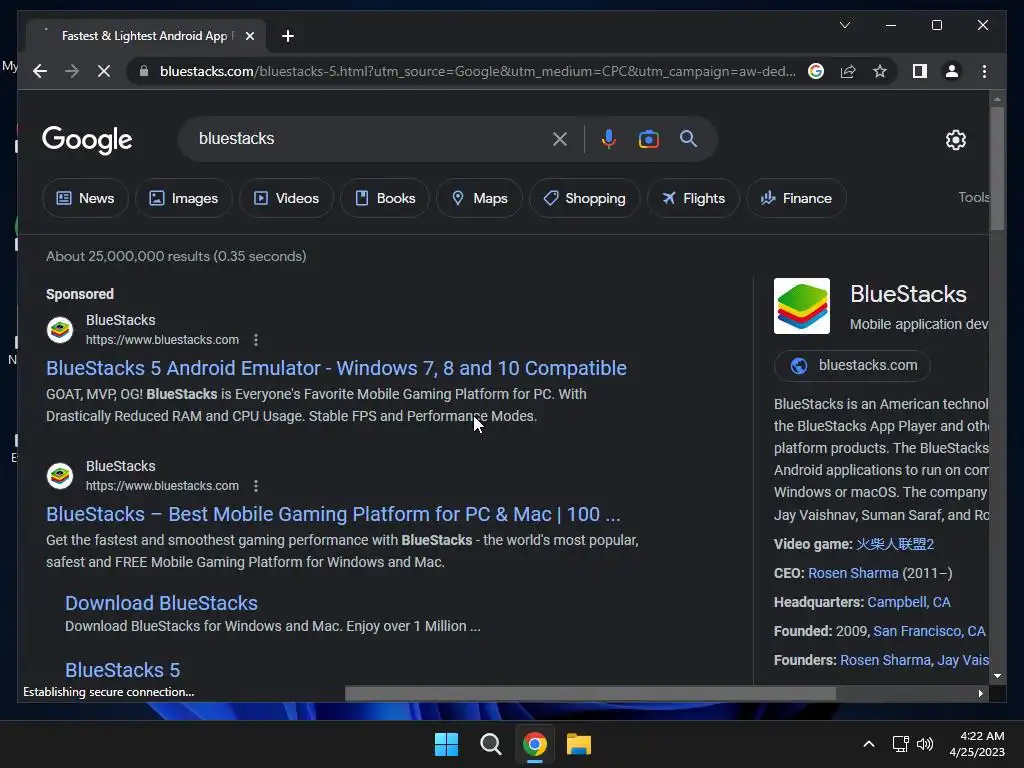Click the horizontal scrollbar thumb
The height and width of the screenshot is (768, 1024).
coord(590,693)
